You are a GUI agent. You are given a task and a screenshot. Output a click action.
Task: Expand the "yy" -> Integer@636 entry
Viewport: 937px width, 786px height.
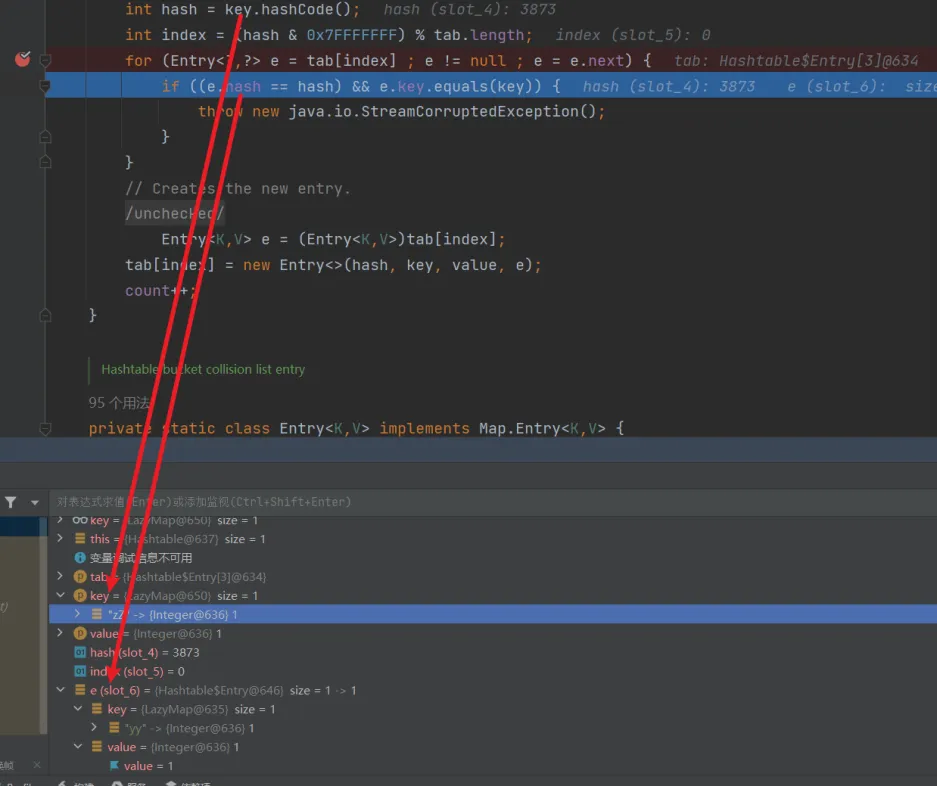(x=95, y=728)
